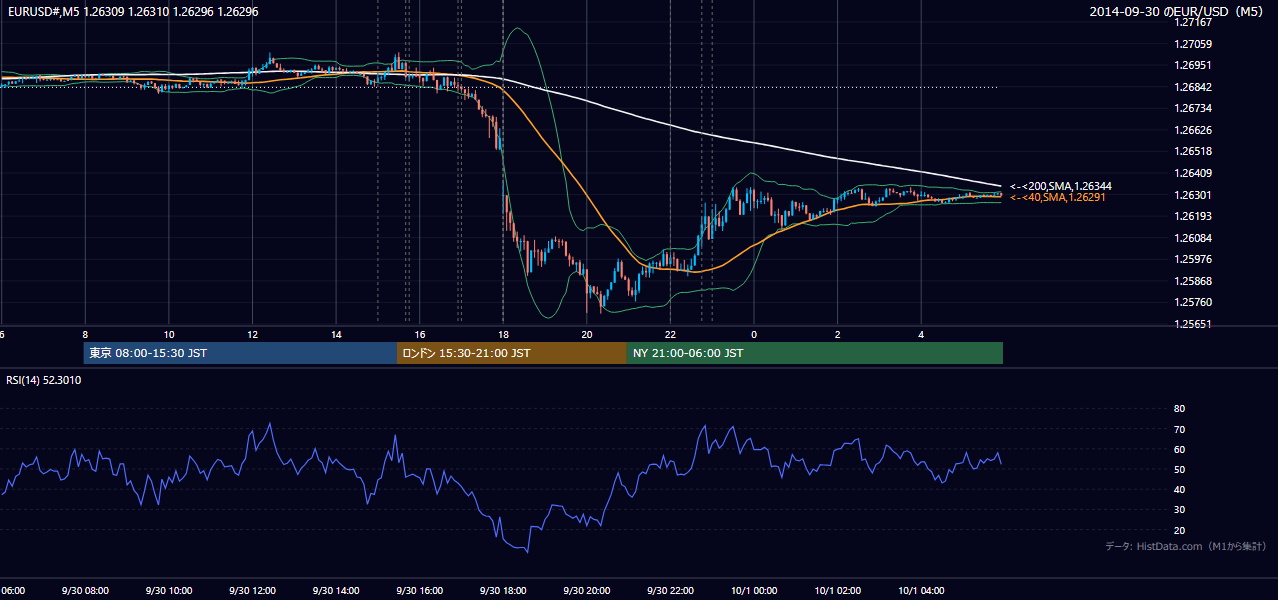
Task: Click the 10/1 02:00 time axis label
Action: click(x=837, y=591)
